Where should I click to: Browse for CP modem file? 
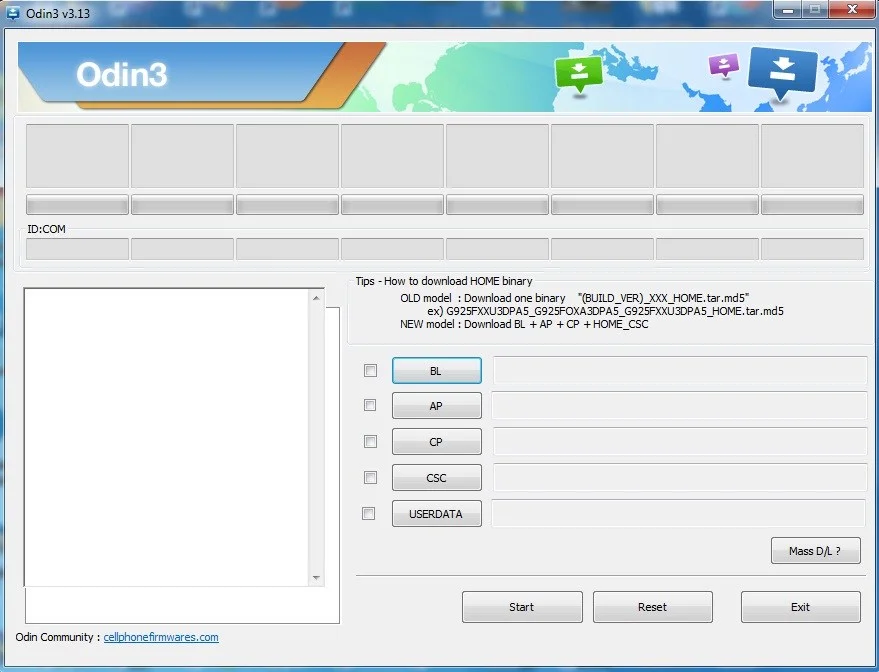pyautogui.click(x=437, y=442)
